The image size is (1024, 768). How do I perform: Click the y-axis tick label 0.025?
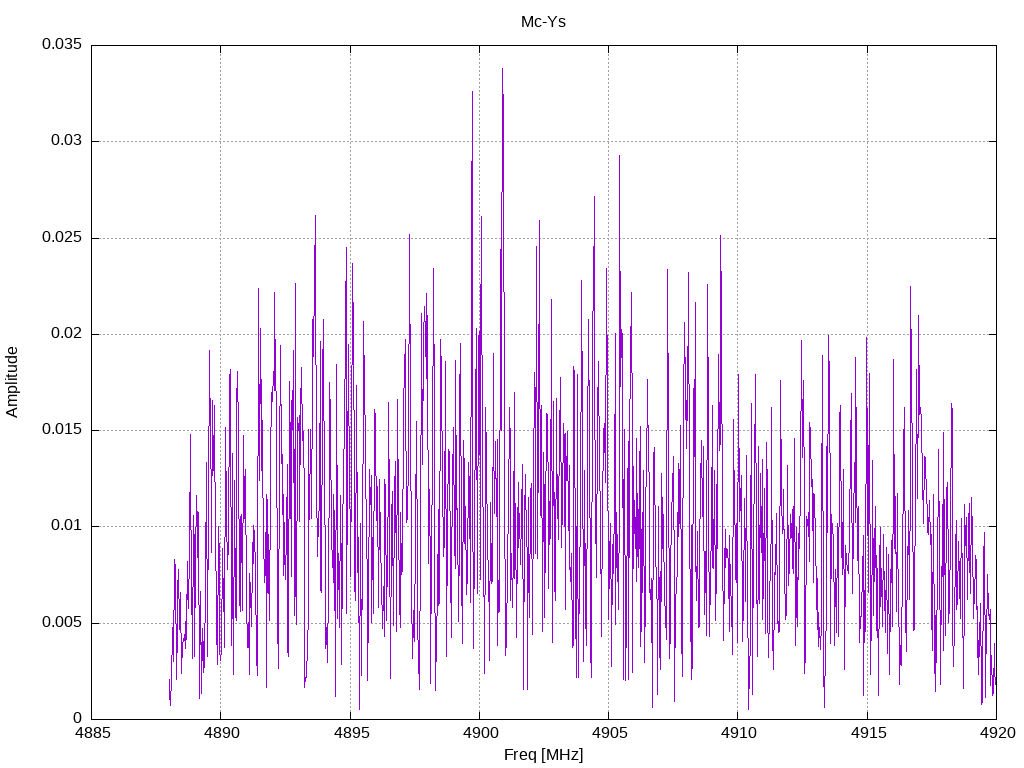tap(62, 237)
